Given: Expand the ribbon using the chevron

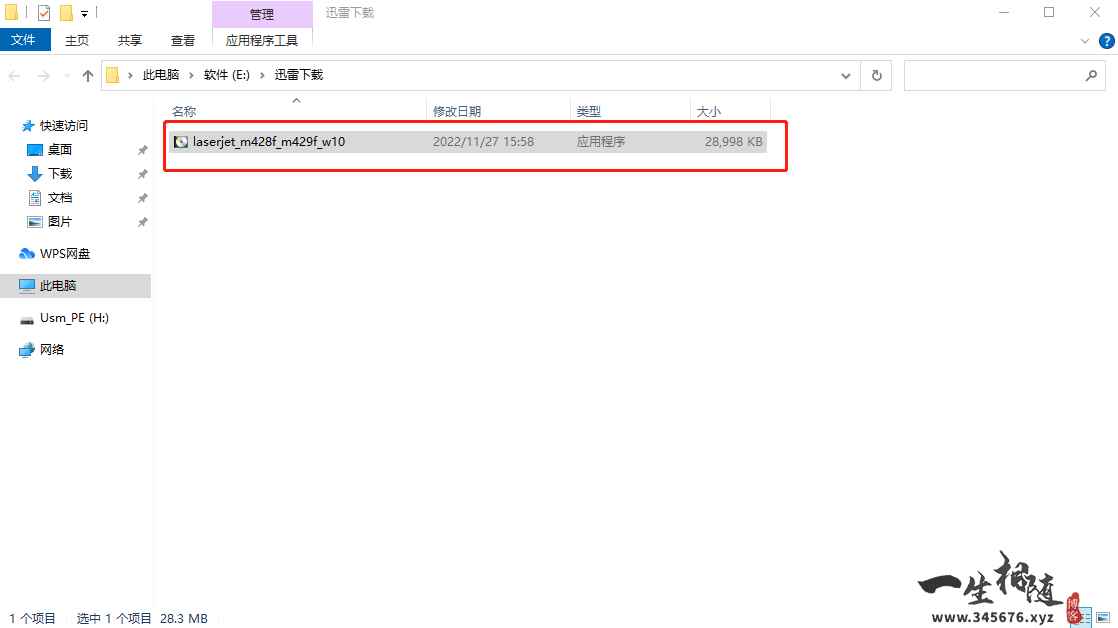Looking at the screenshot, I should tap(1087, 41).
